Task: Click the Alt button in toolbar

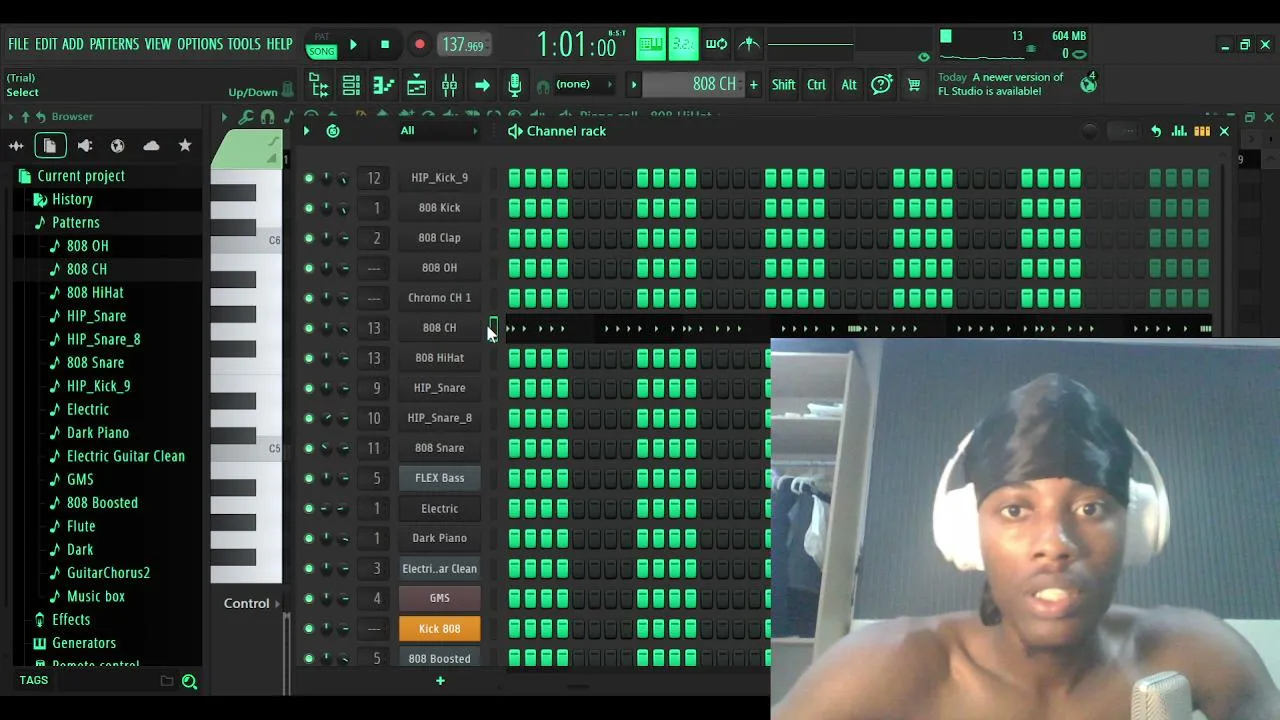Action: (x=849, y=85)
